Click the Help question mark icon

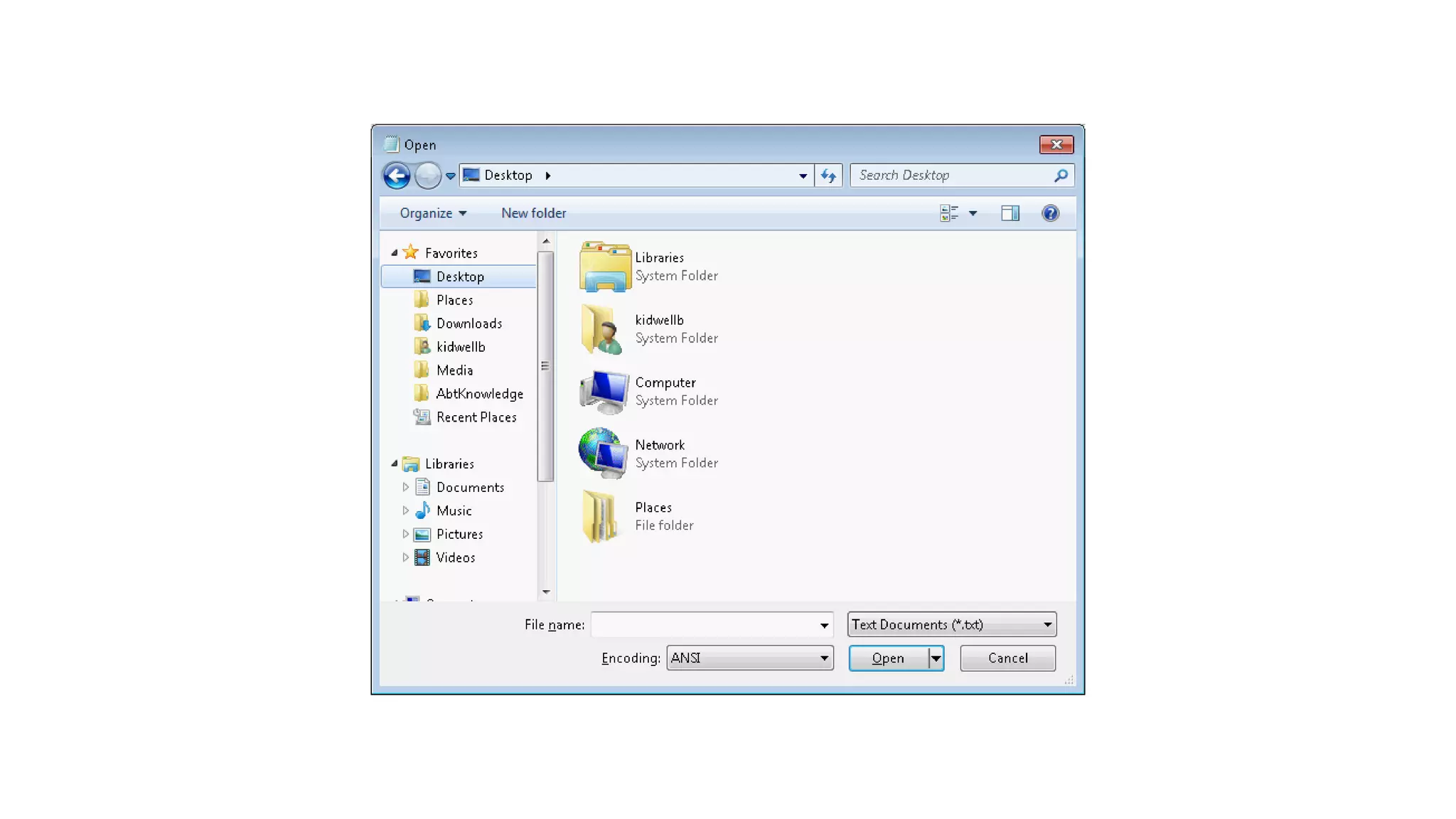click(x=1050, y=213)
